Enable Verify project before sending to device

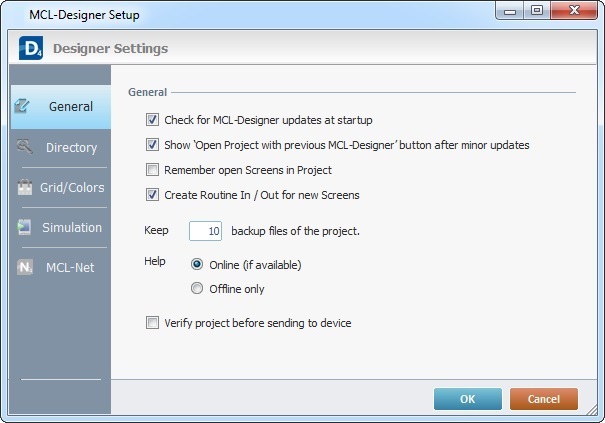click(153, 323)
